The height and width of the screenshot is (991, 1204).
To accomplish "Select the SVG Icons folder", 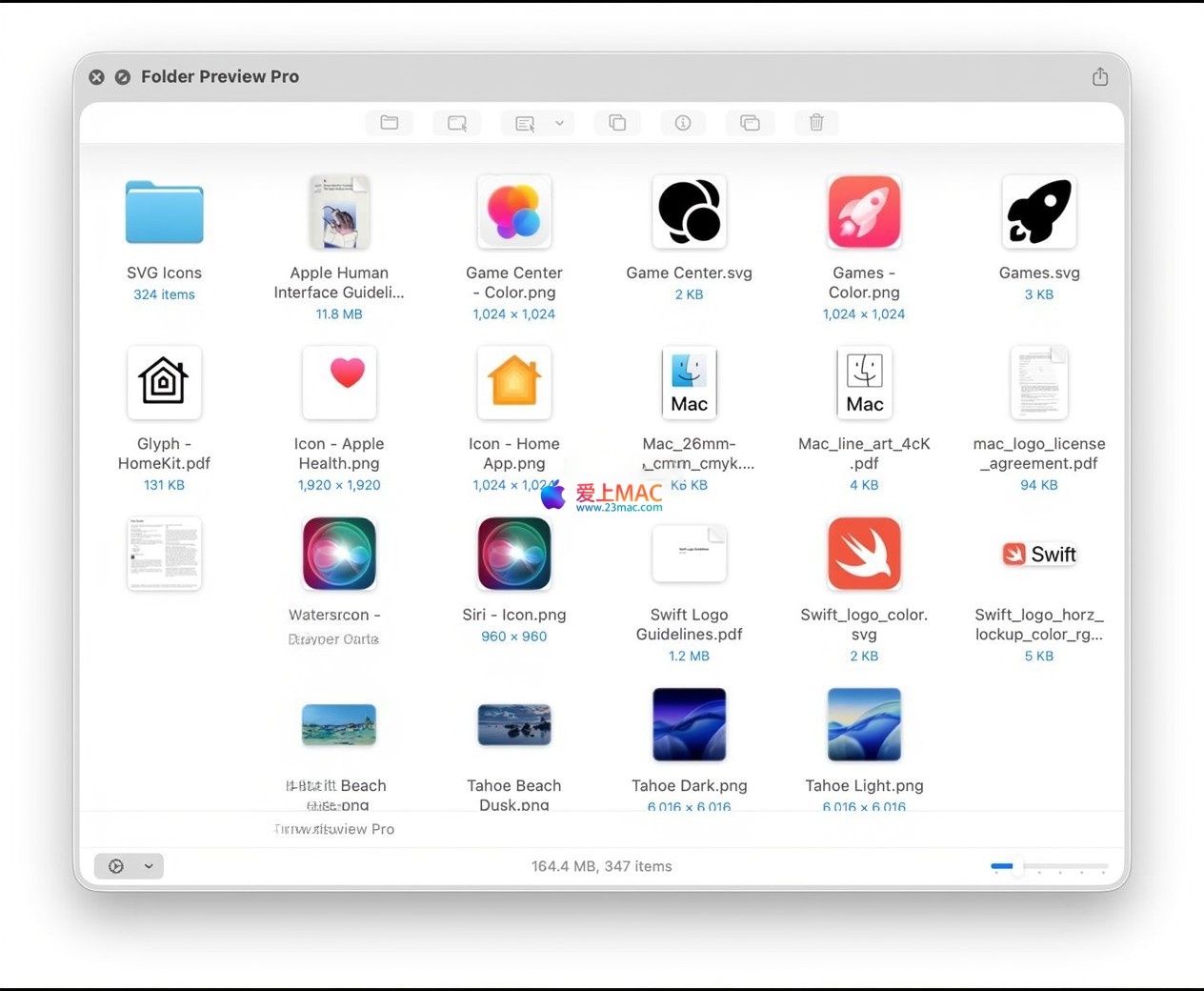I will [x=164, y=212].
